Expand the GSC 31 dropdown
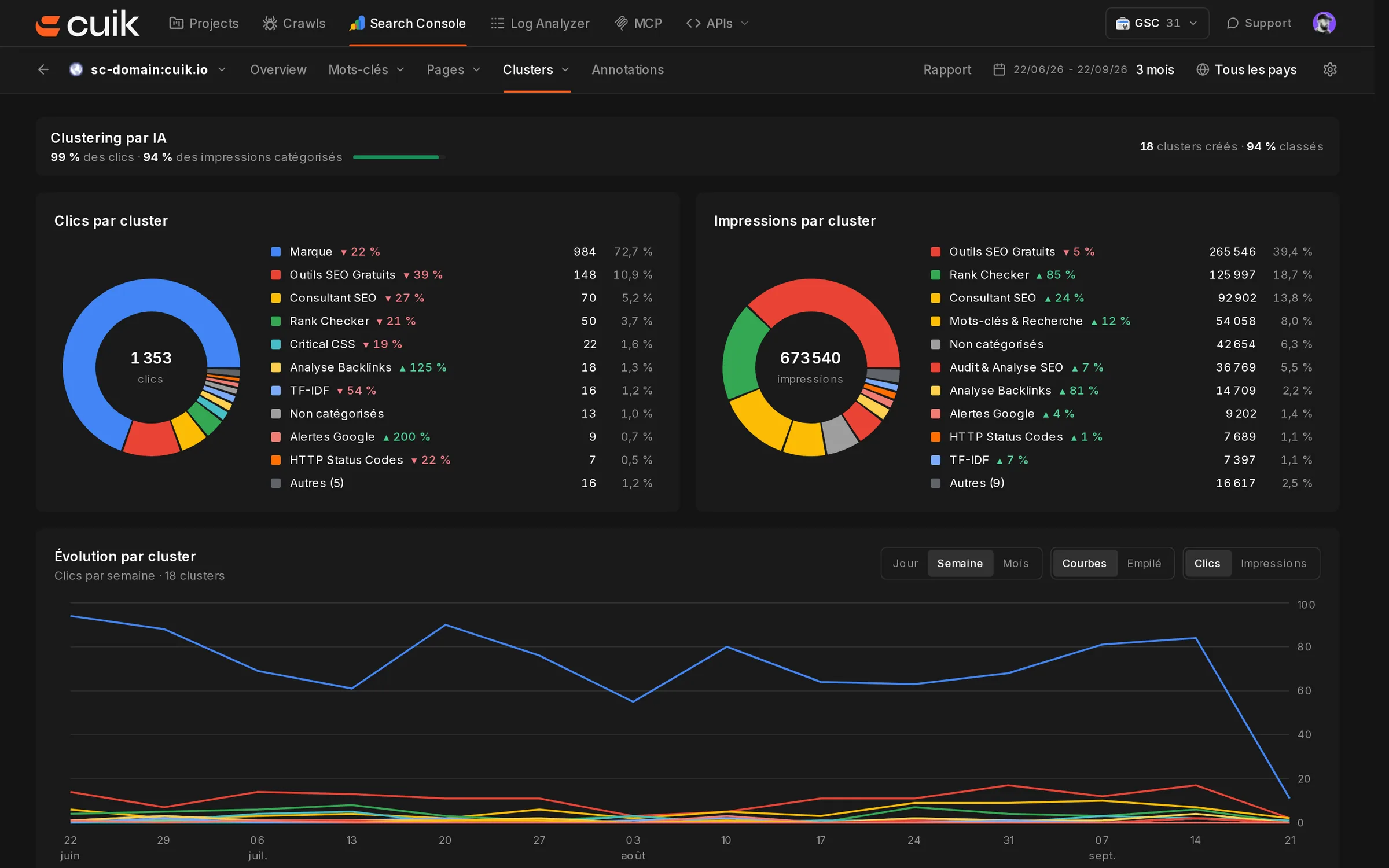Image resolution: width=1389 pixels, height=868 pixels. tap(1157, 23)
